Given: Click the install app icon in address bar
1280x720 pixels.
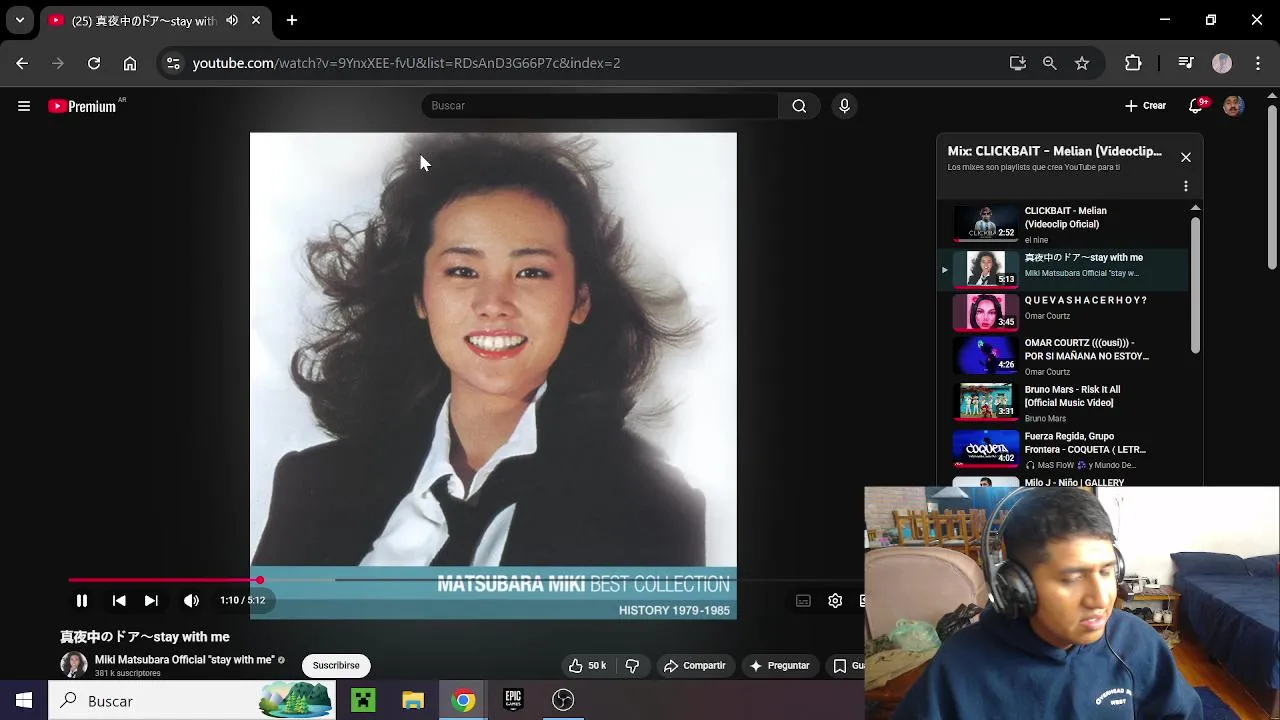Looking at the screenshot, I should [x=1018, y=63].
